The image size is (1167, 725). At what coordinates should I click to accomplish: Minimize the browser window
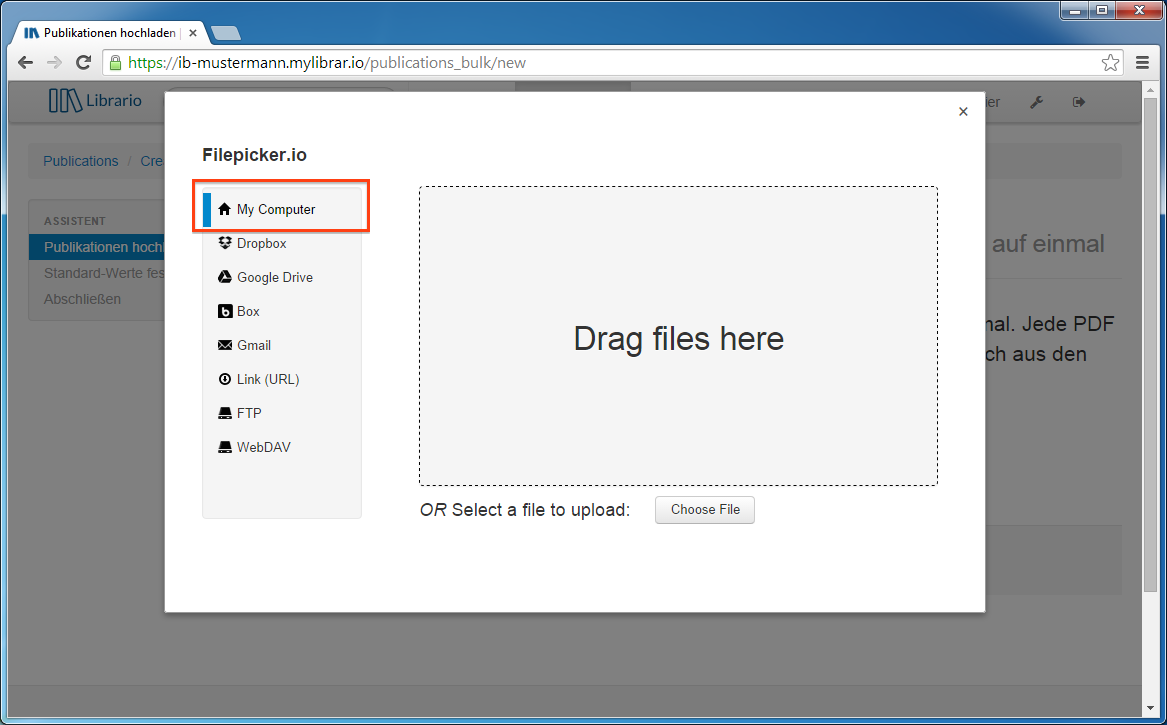coord(1075,10)
